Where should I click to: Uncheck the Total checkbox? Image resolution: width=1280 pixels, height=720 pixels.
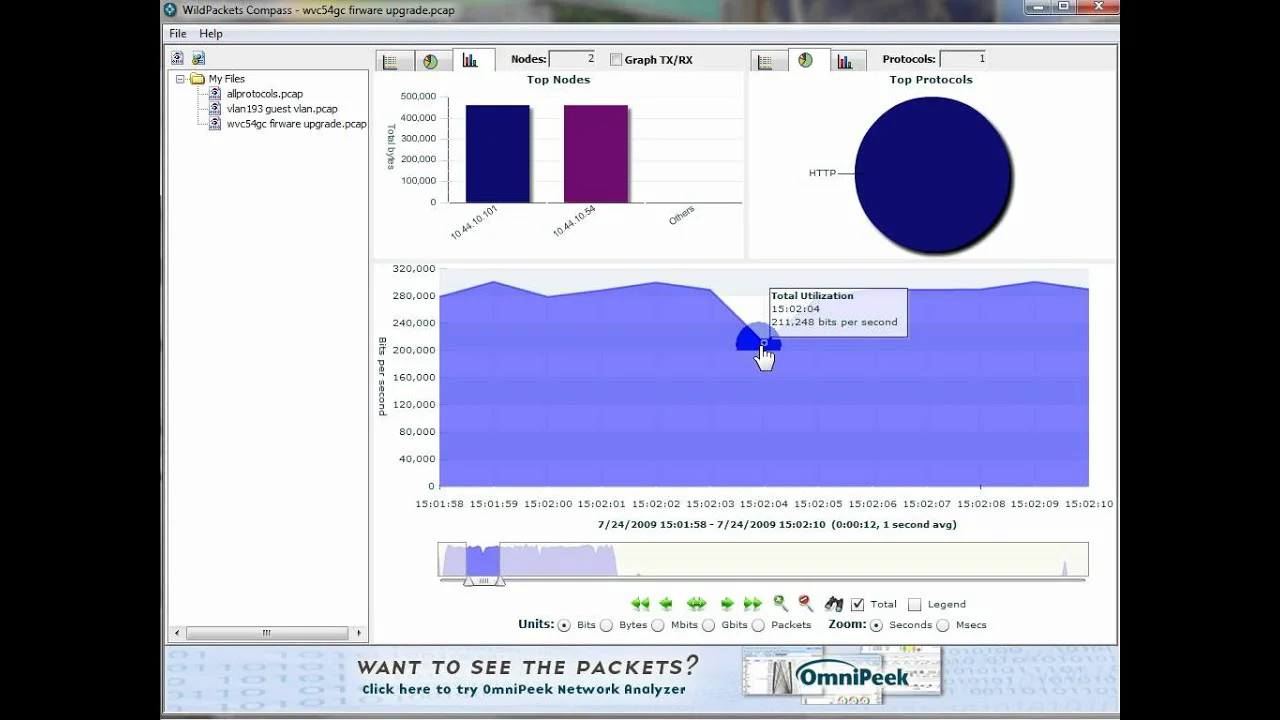[857, 605]
